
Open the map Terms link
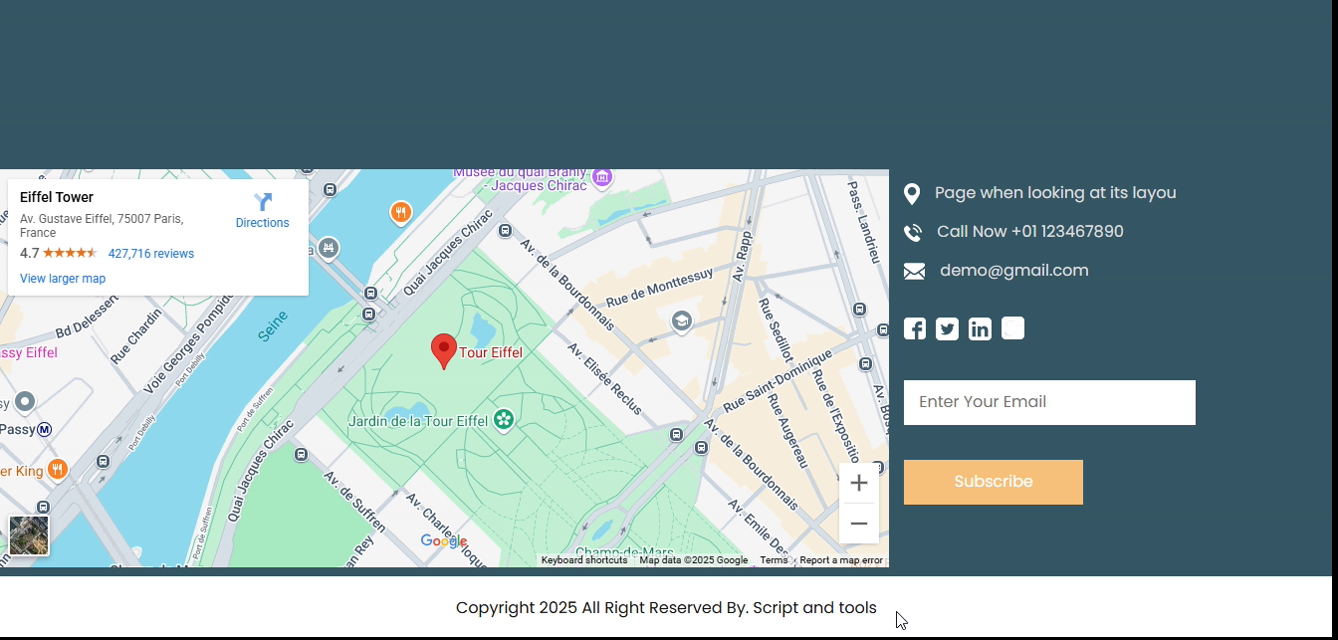774,560
